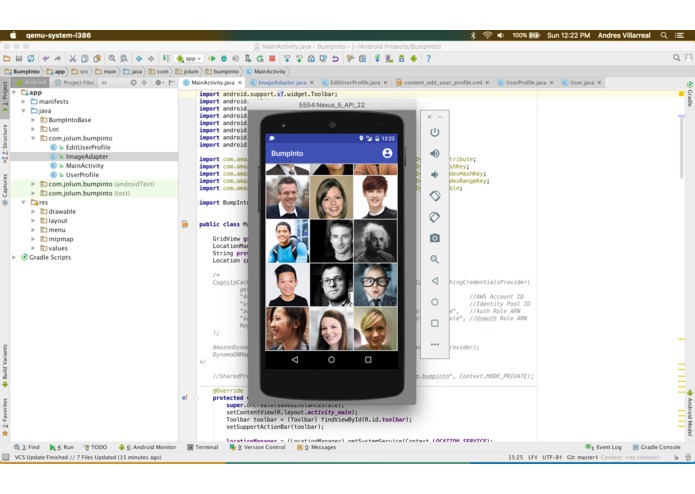695x494 pixels.
Task: Take emulator screenshot camera icon
Action: [x=434, y=238]
